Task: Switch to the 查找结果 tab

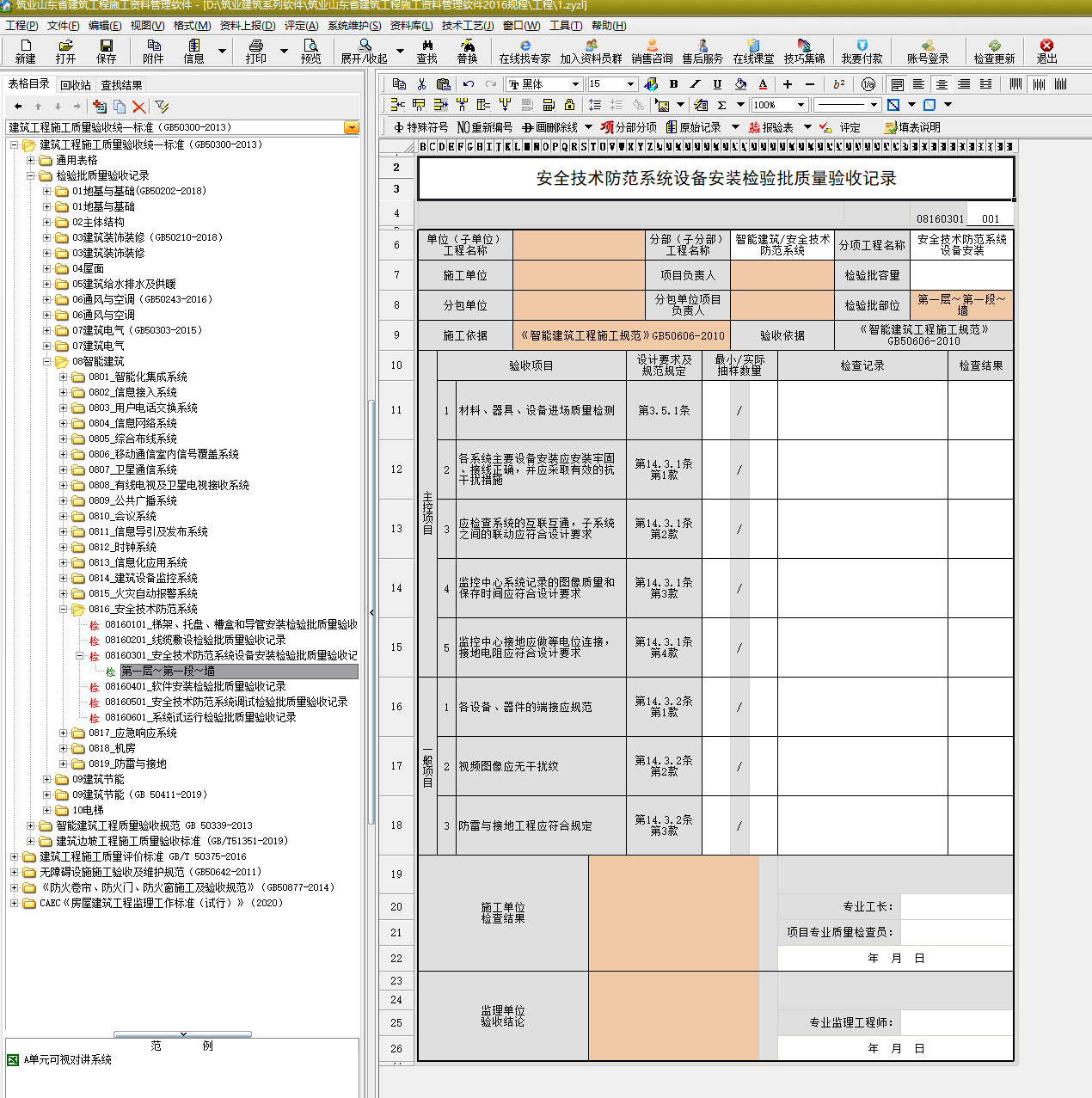Action: [121, 85]
